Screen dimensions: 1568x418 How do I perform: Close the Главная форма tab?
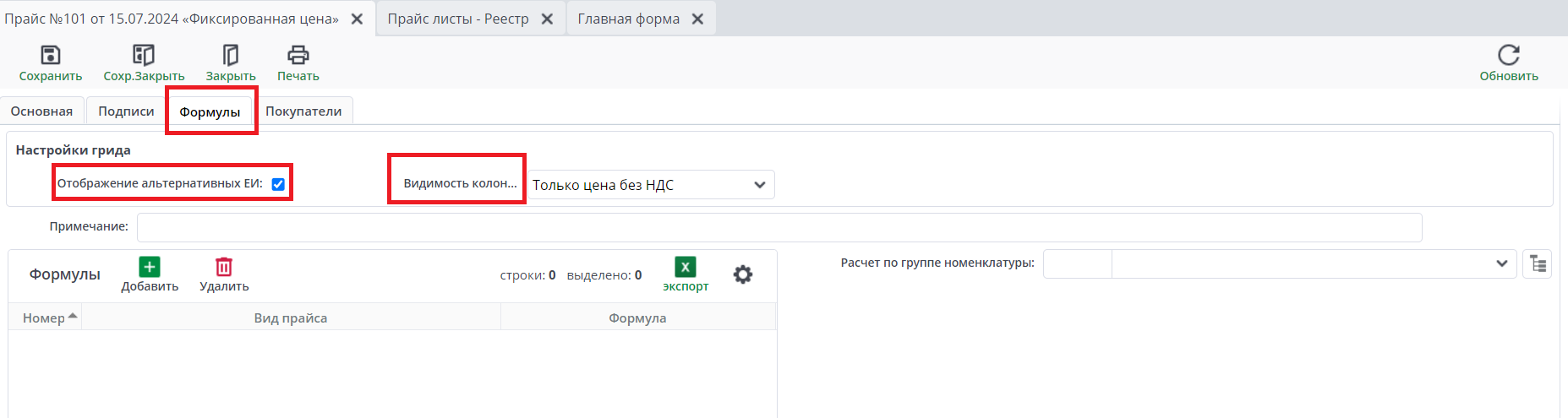click(x=698, y=19)
